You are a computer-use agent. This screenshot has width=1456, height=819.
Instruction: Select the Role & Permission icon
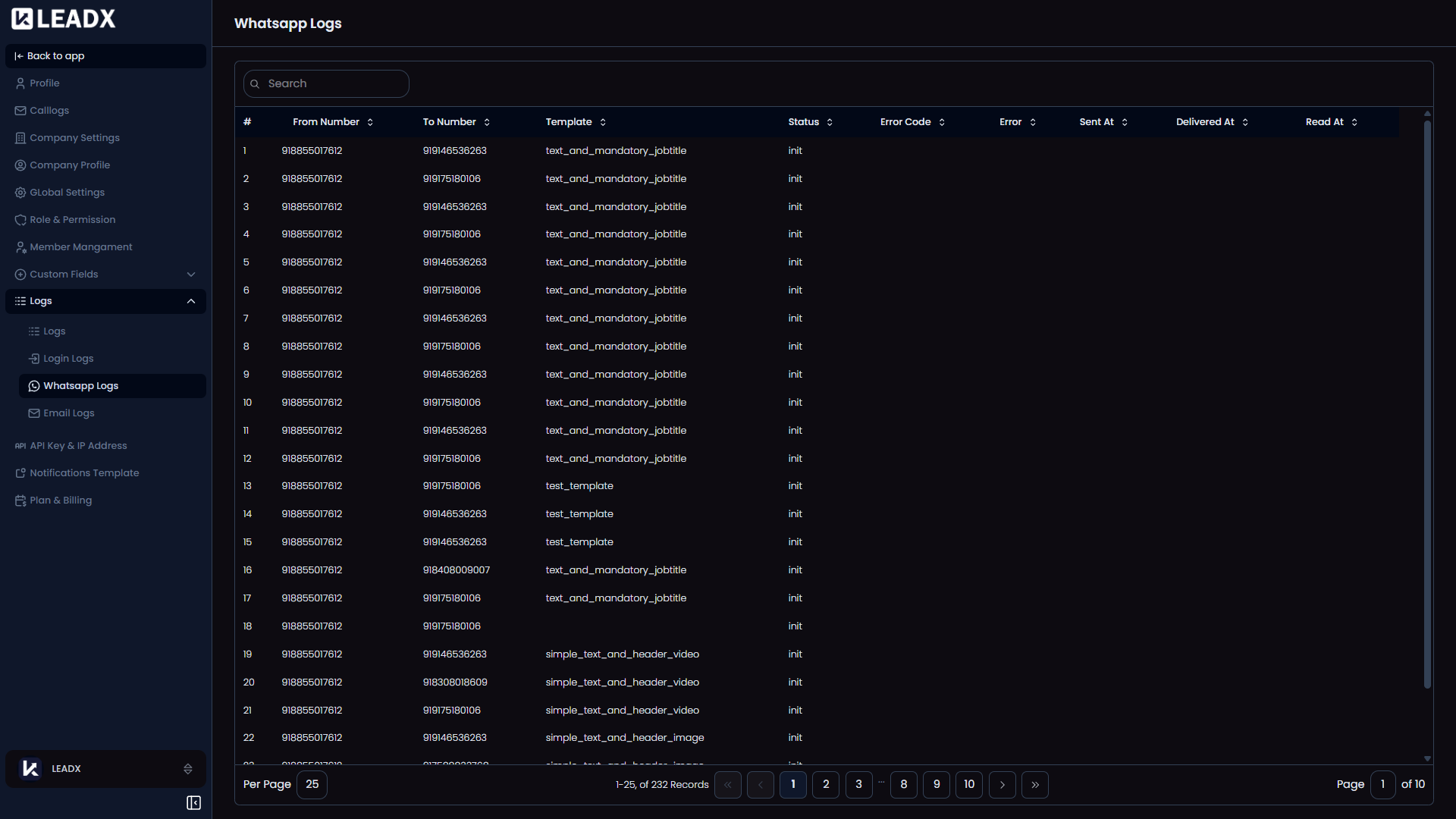(20, 219)
